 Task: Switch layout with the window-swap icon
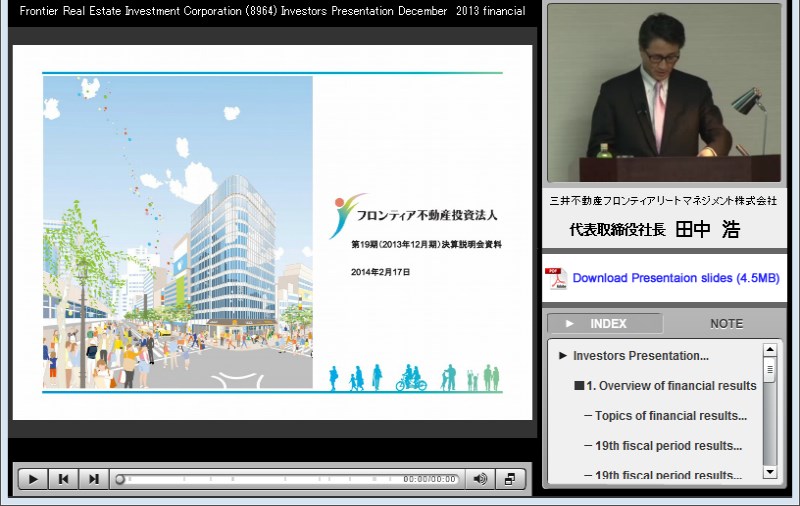(509, 479)
